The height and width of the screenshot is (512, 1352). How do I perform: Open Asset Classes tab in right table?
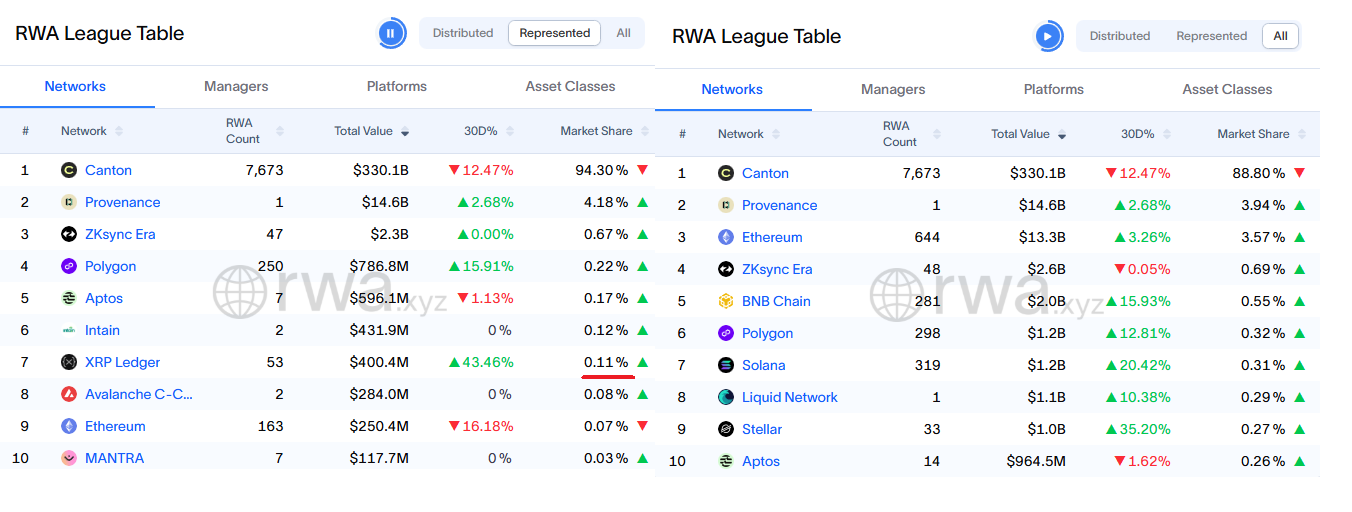tap(1227, 89)
